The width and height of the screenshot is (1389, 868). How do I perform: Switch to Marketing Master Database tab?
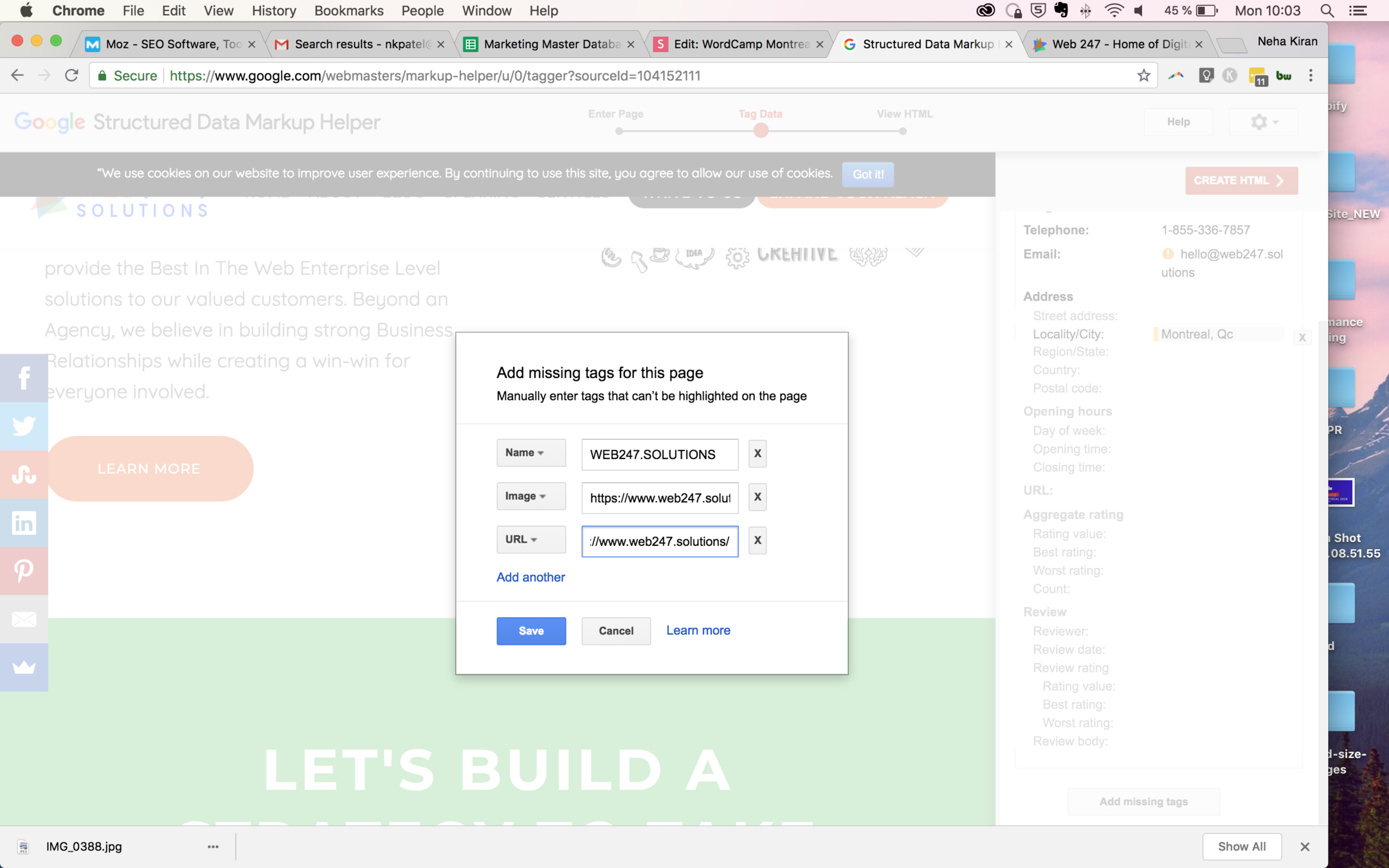pyautogui.click(x=550, y=44)
